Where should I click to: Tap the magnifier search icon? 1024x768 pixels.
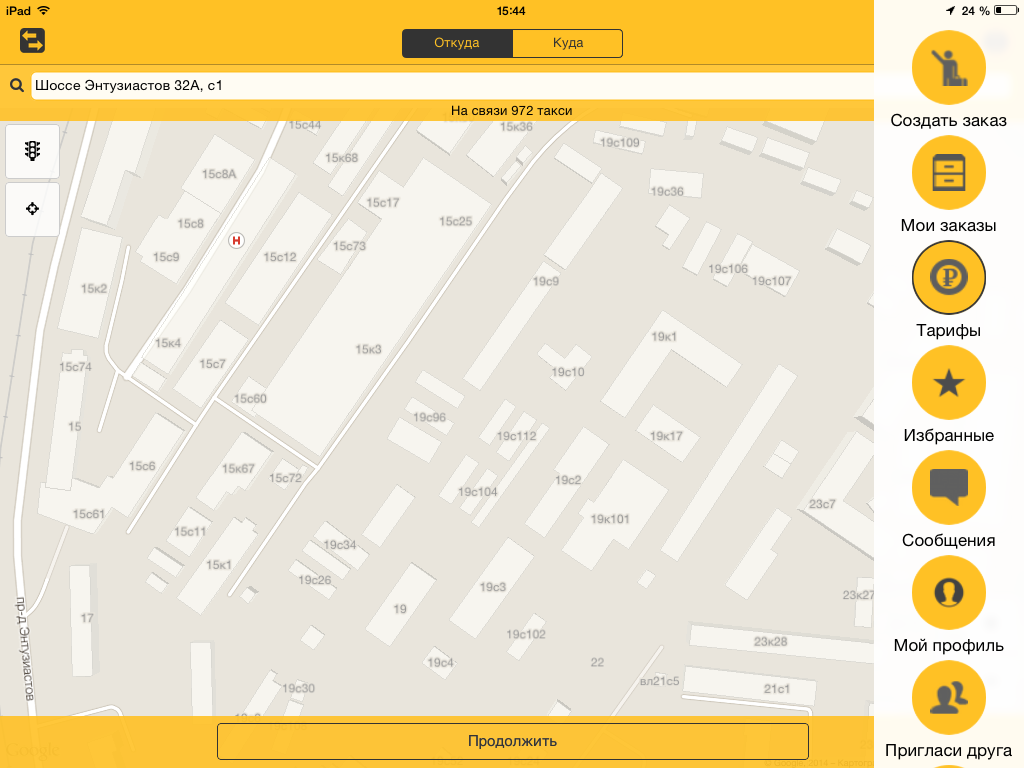coord(17,86)
